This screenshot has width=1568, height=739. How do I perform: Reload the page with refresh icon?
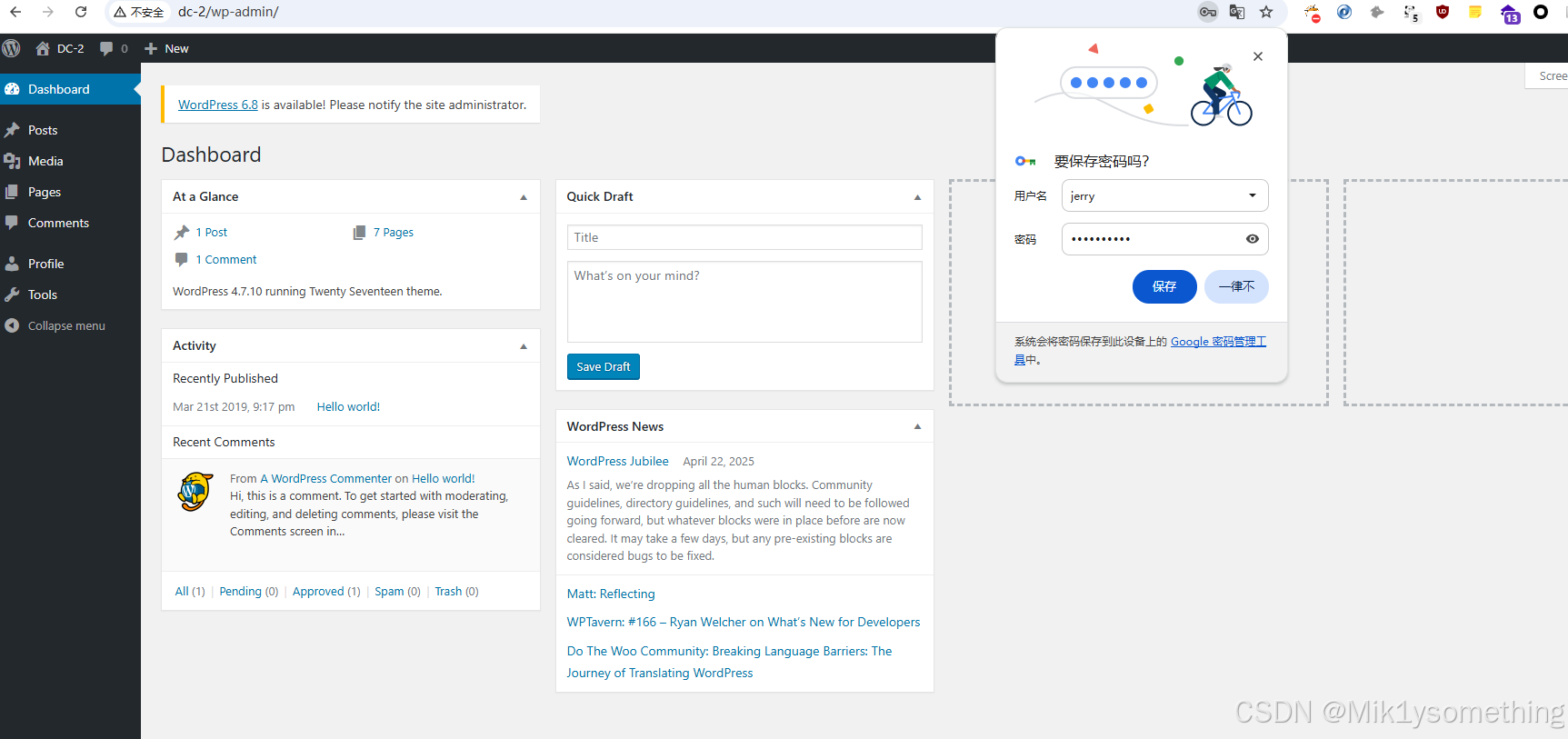[81, 12]
